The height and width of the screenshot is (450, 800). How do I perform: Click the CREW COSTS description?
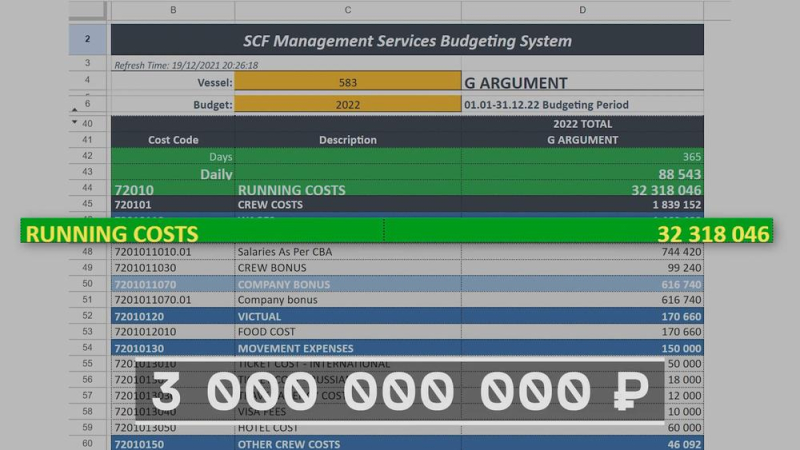click(270, 205)
